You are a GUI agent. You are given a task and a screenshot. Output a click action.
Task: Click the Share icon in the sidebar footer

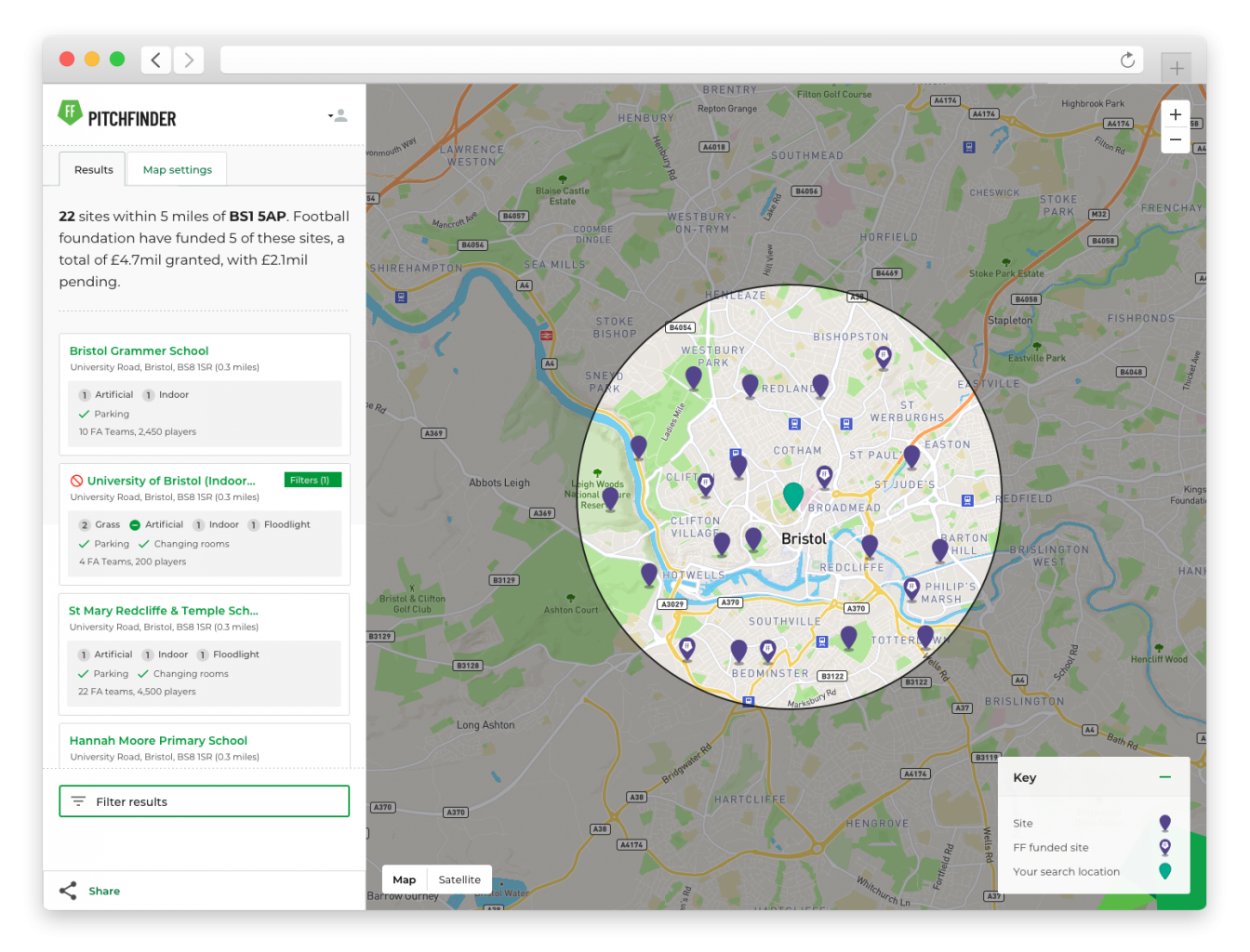(x=69, y=890)
